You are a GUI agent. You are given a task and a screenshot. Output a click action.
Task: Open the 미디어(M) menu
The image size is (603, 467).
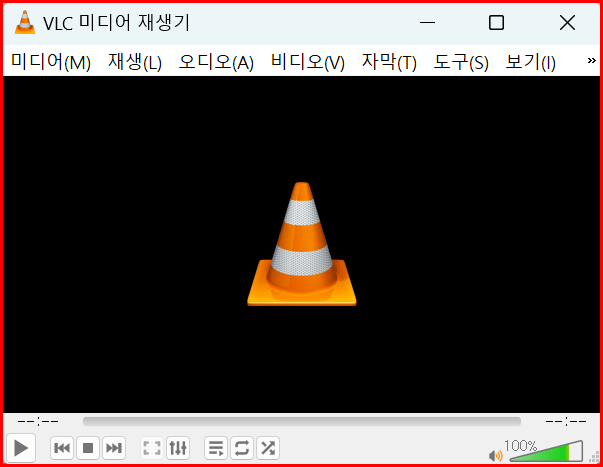[51, 62]
